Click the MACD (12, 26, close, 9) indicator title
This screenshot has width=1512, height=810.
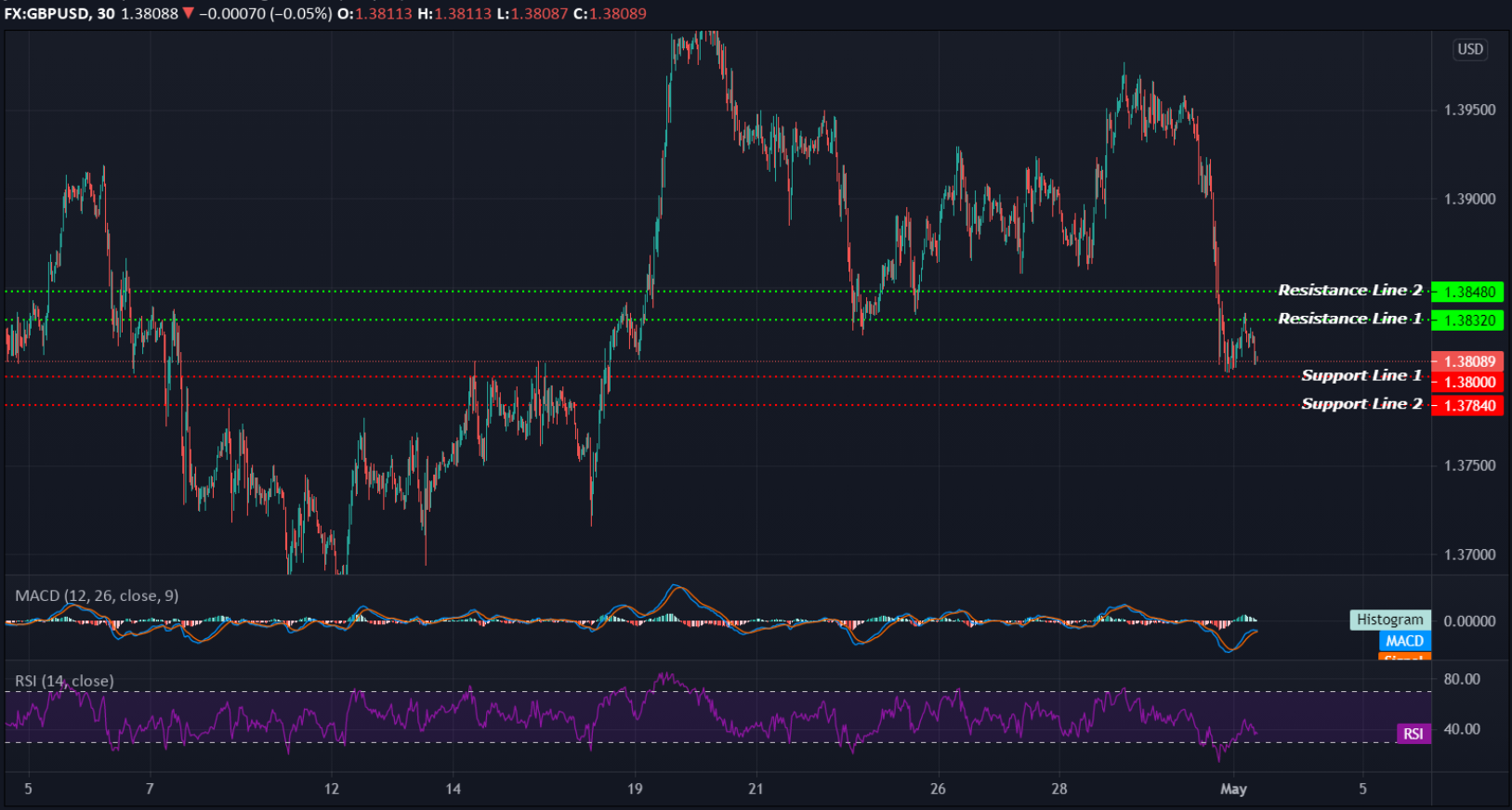tap(97, 595)
